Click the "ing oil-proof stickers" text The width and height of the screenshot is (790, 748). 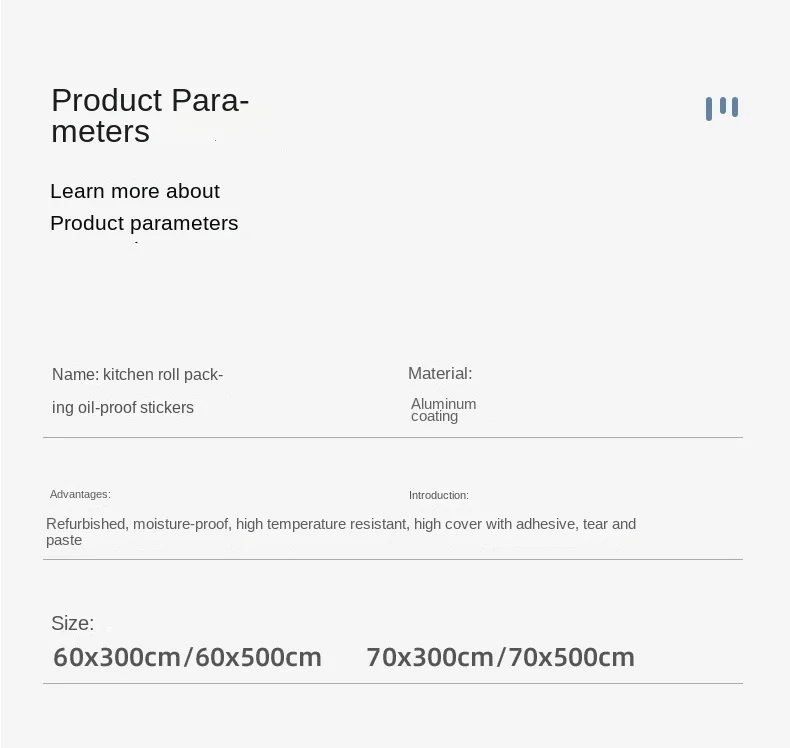coord(123,407)
